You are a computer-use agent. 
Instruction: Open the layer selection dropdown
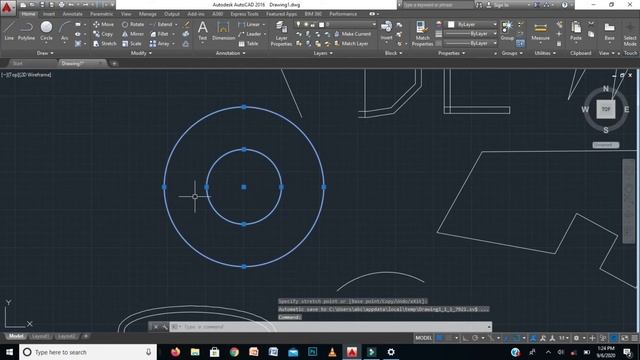(335, 24)
